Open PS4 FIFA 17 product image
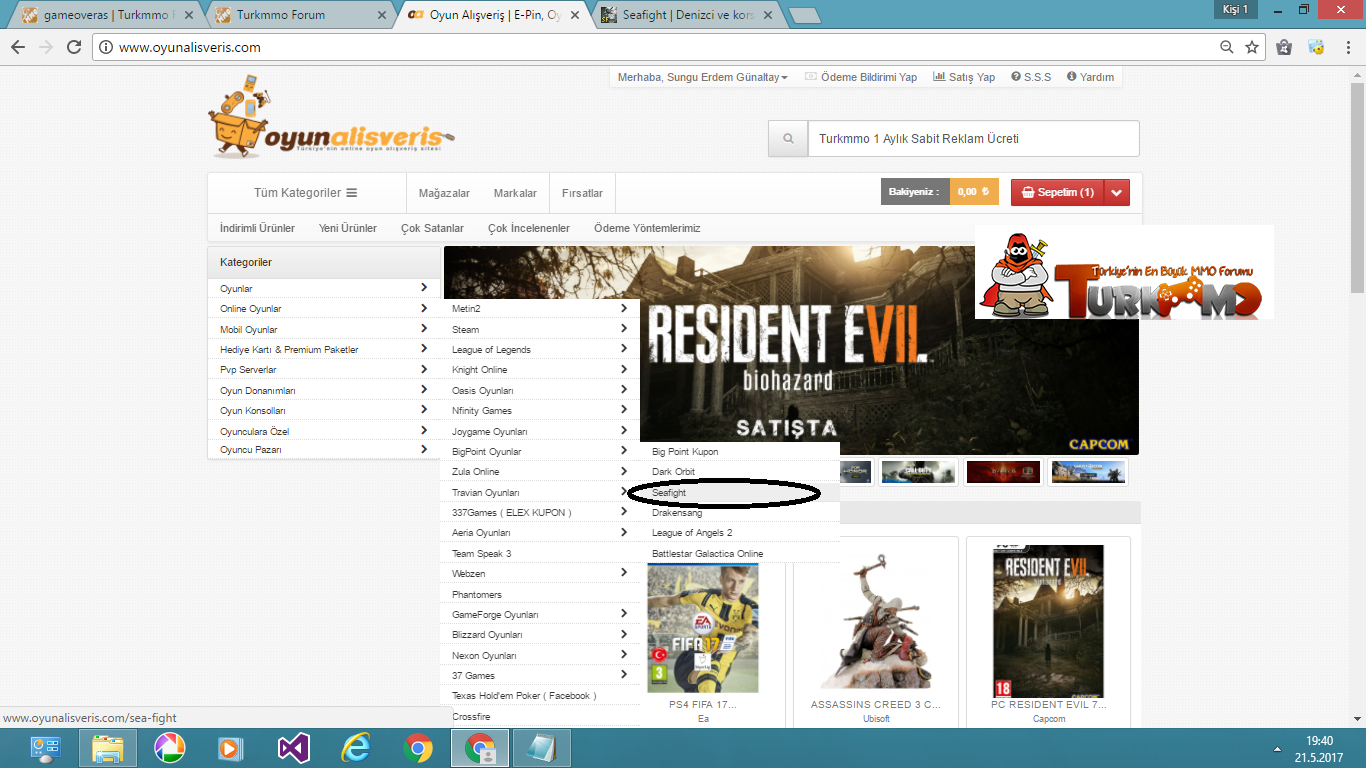The height and width of the screenshot is (768, 1366). tap(703, 628)
